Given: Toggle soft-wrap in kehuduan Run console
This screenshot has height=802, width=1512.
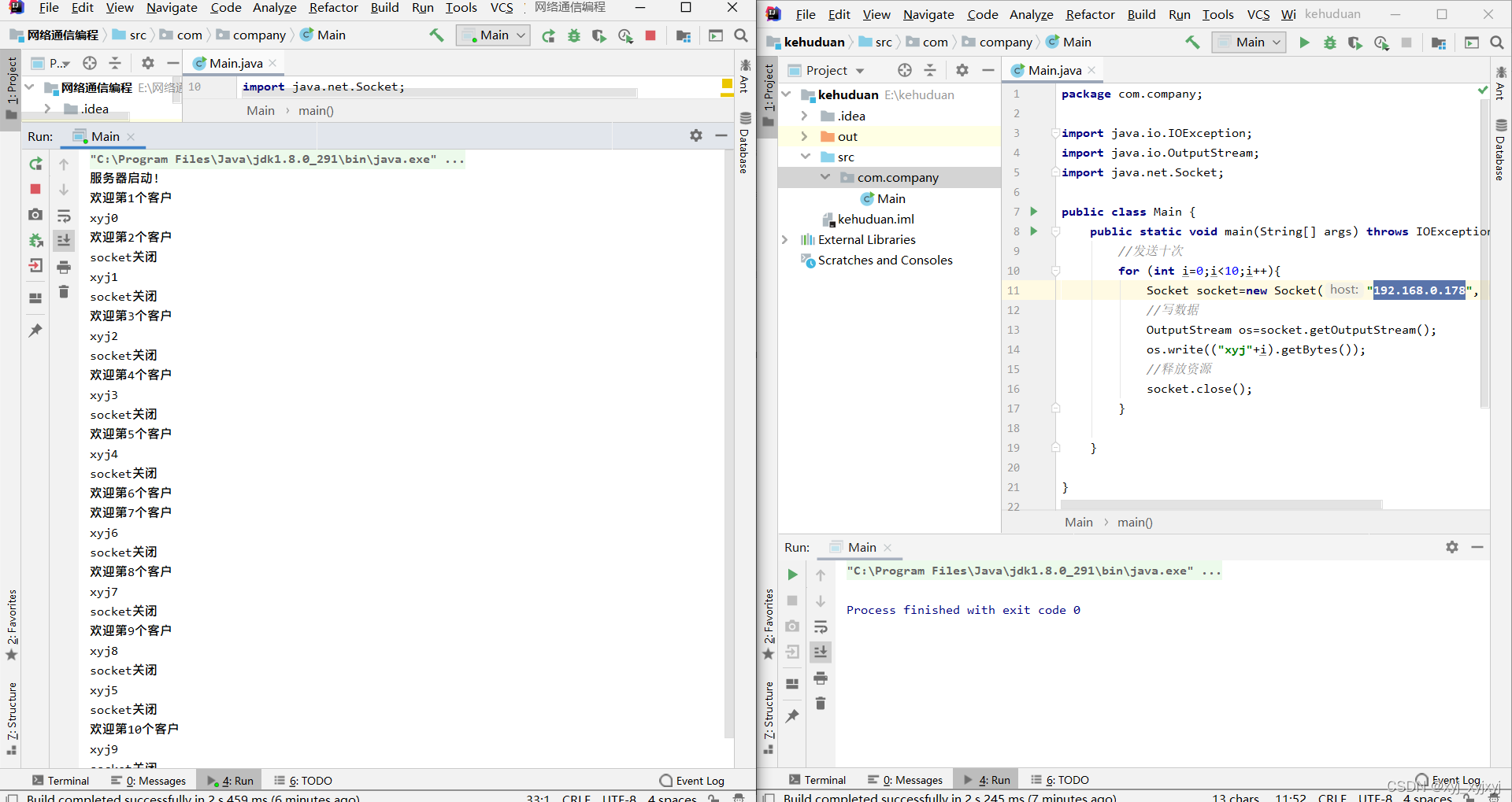Looking at the screenshot, I should (821, 627).
